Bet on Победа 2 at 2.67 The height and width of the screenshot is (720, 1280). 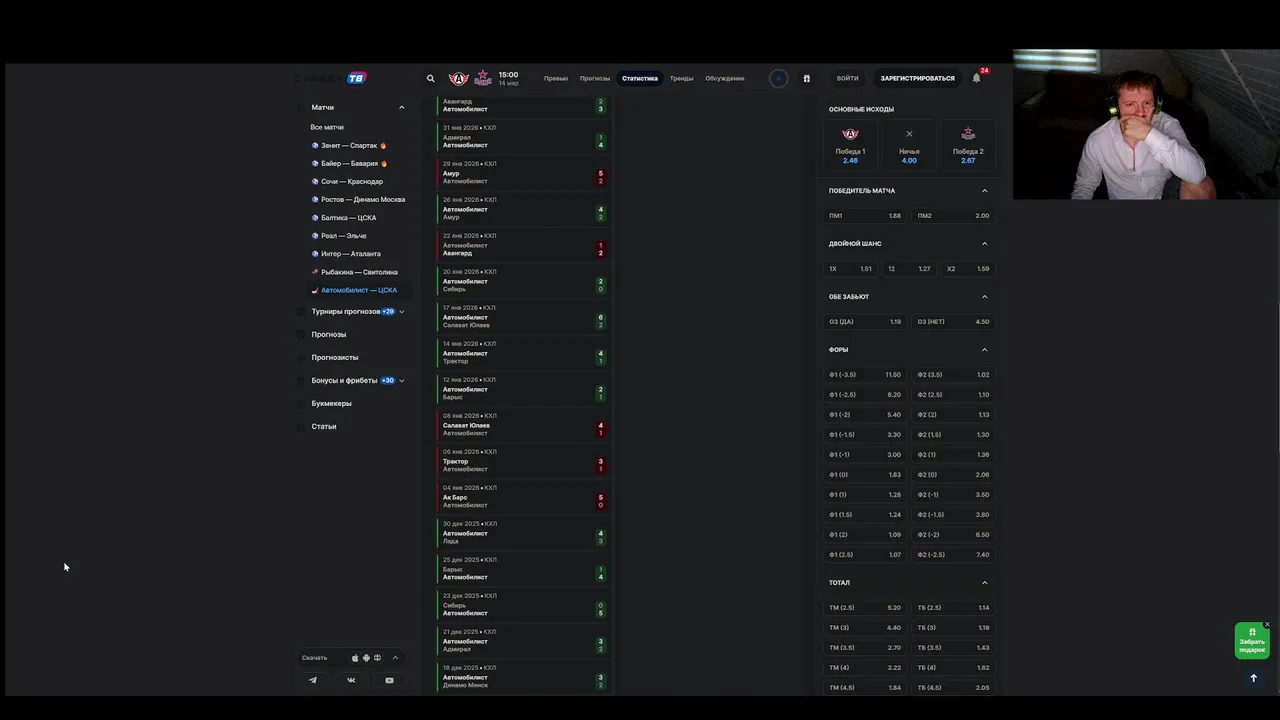[968, 145]
